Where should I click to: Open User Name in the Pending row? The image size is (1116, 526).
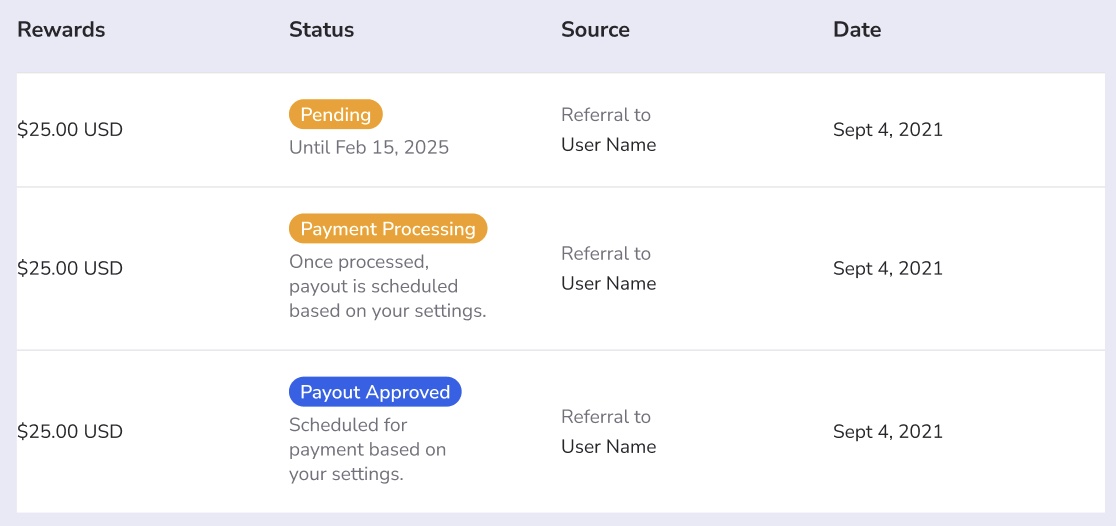(608, 145)
